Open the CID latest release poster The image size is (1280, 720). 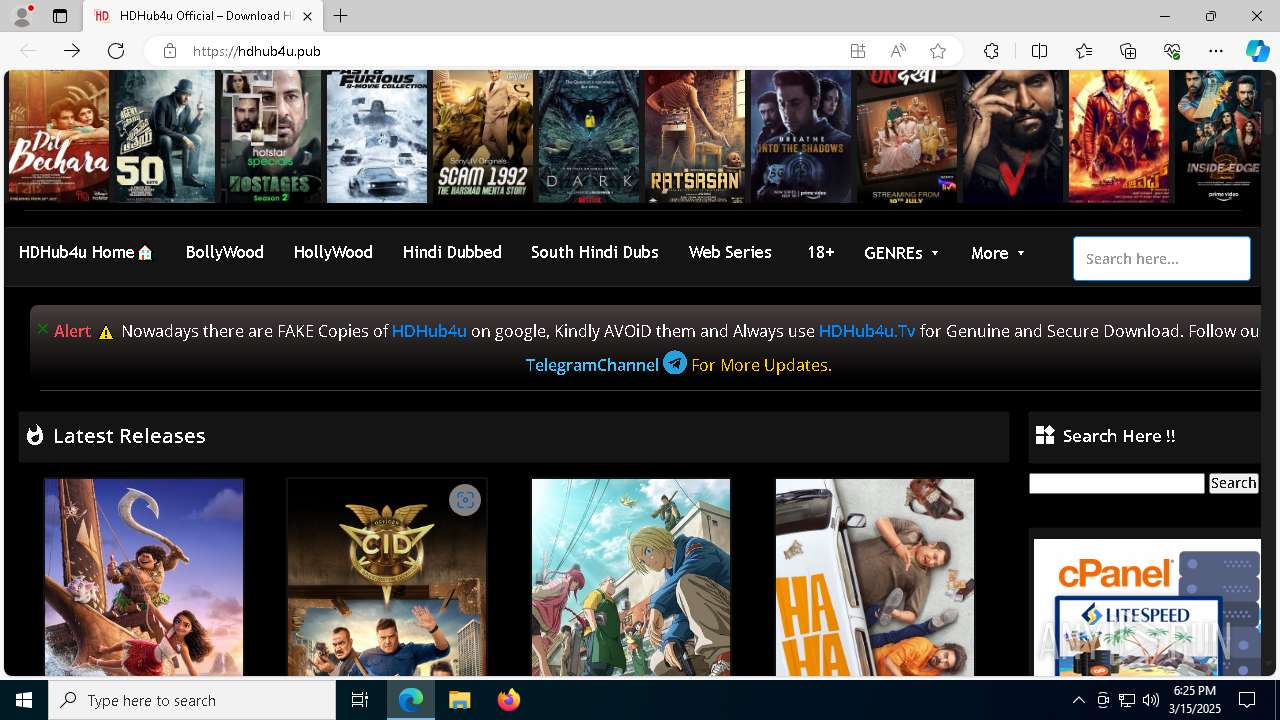tap(387, 577)
